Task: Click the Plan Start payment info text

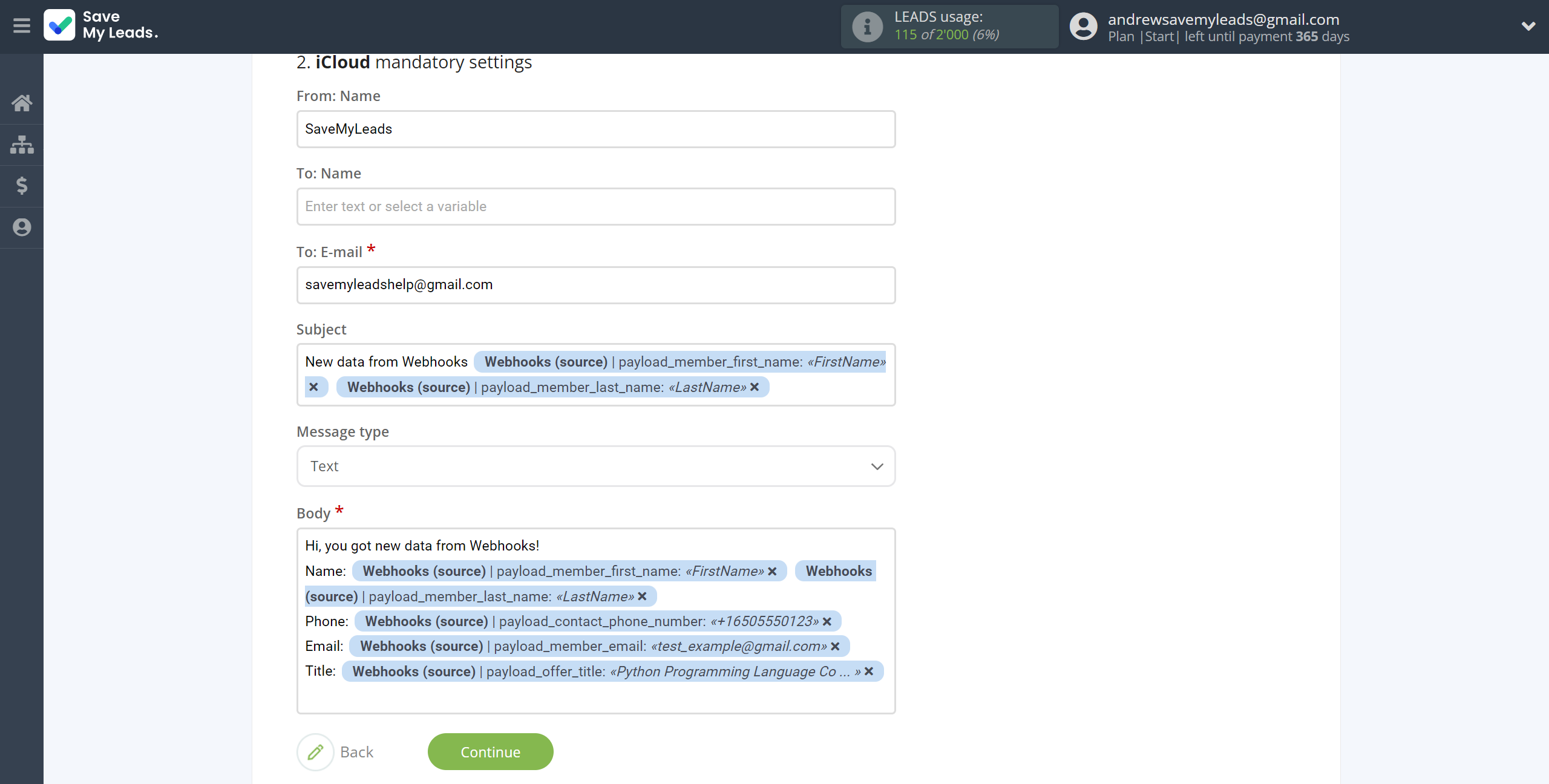Action: [1228, 37]
